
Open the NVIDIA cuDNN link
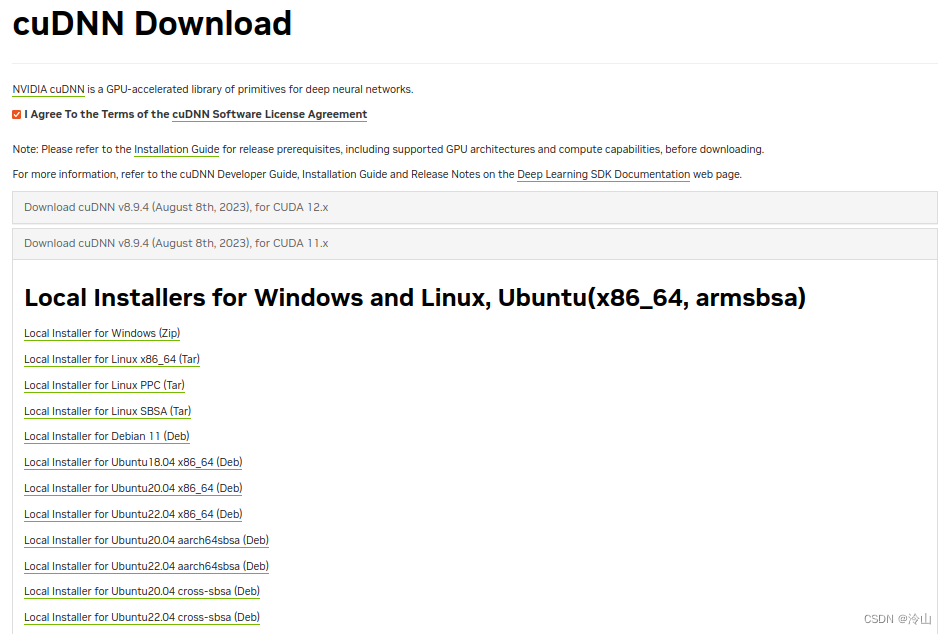click(48, 89)
